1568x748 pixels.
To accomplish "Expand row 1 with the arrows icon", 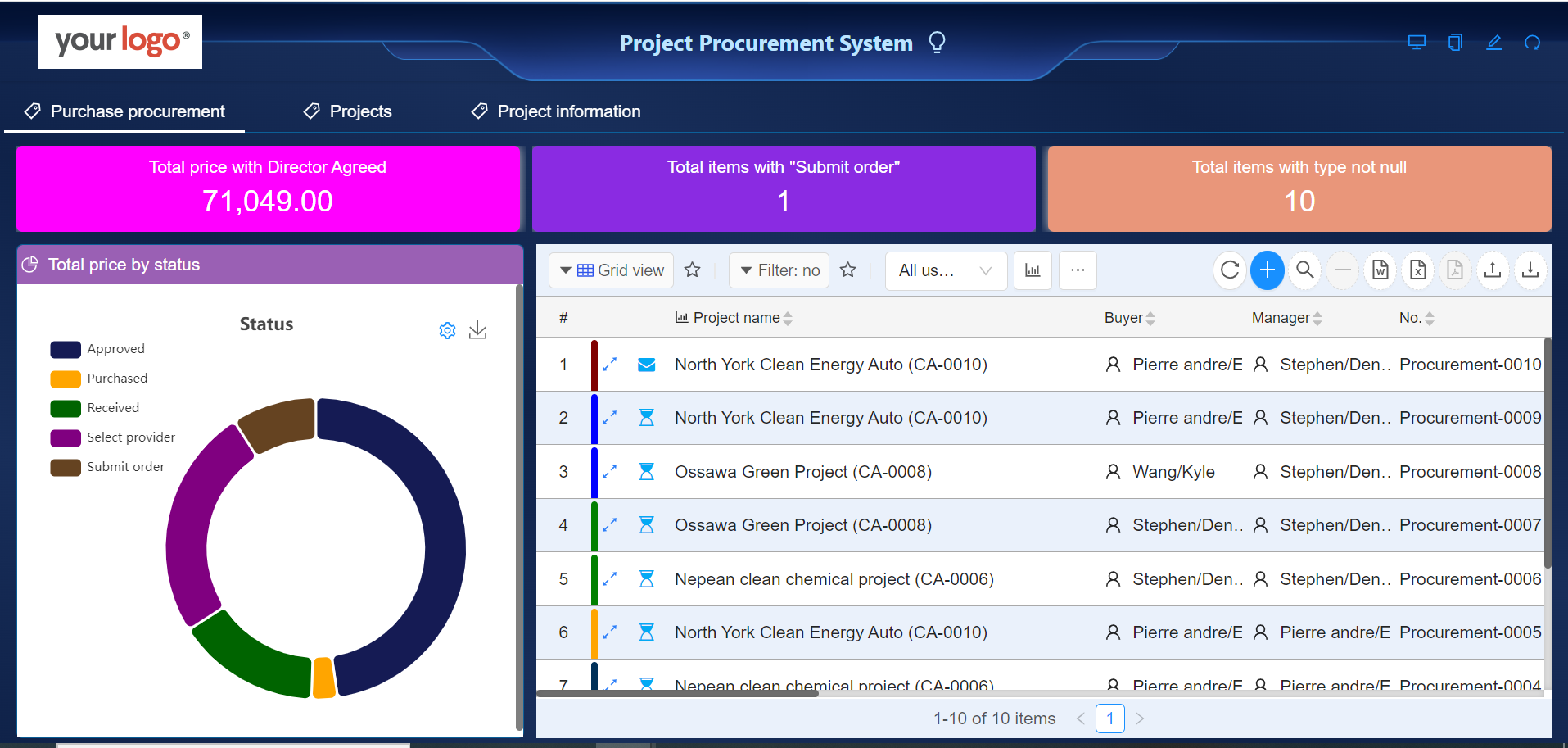I will 610,365.
